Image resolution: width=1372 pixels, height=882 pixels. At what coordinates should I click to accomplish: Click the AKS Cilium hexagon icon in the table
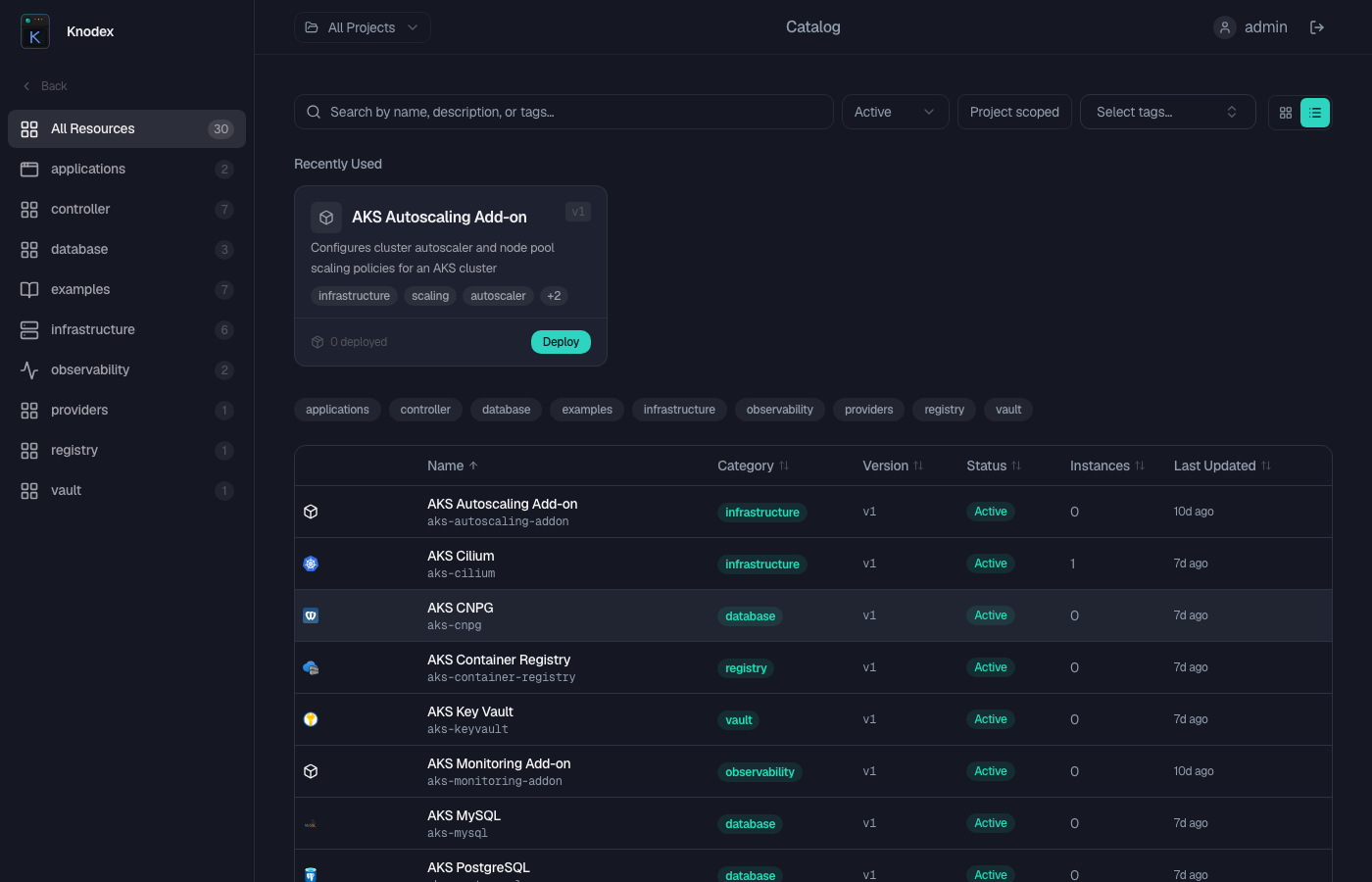pyautogui.click(x=310, y=563)
